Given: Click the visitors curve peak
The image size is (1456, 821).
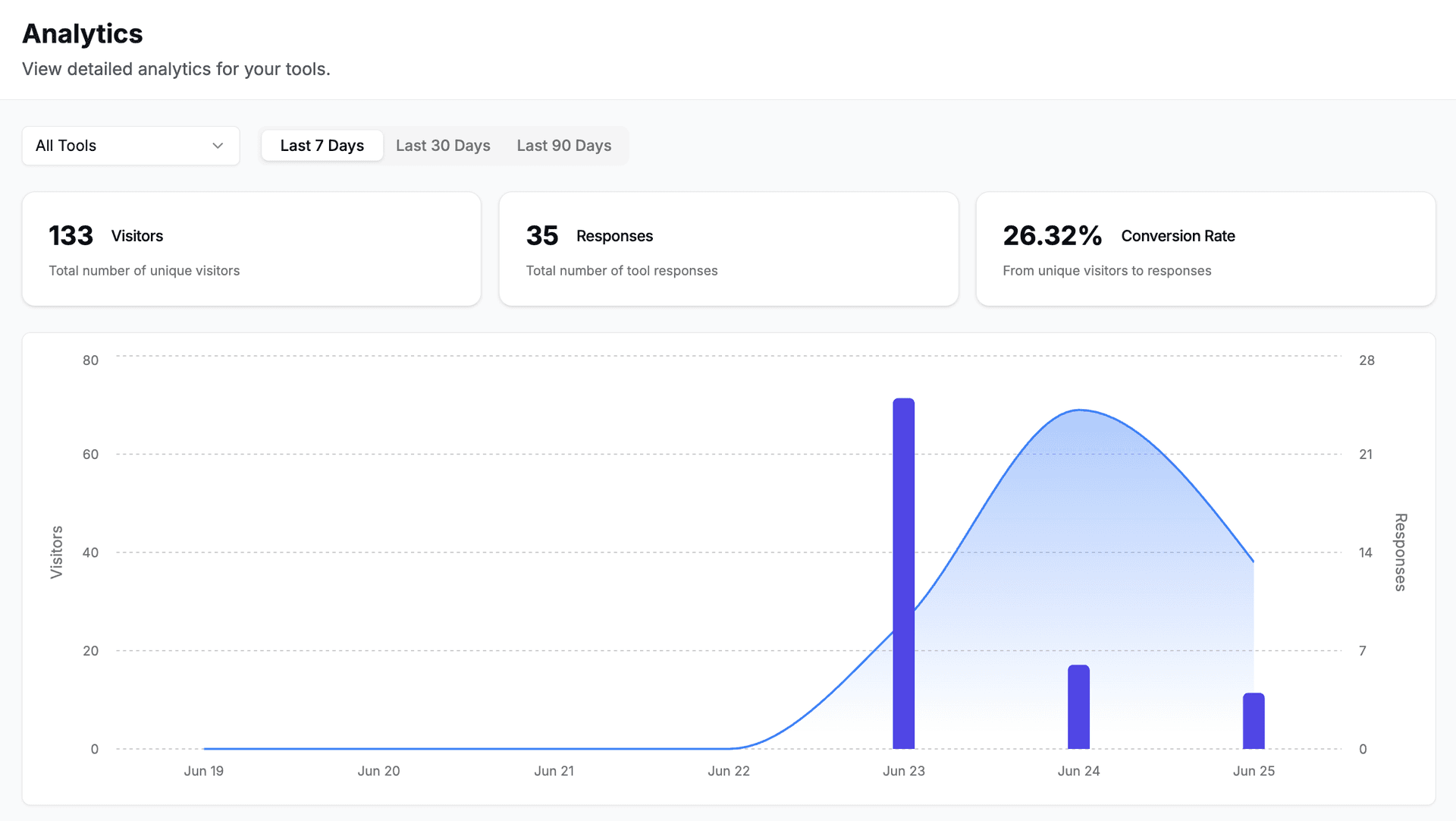Looking at the screenshot, I should (x=1080, y=410).
